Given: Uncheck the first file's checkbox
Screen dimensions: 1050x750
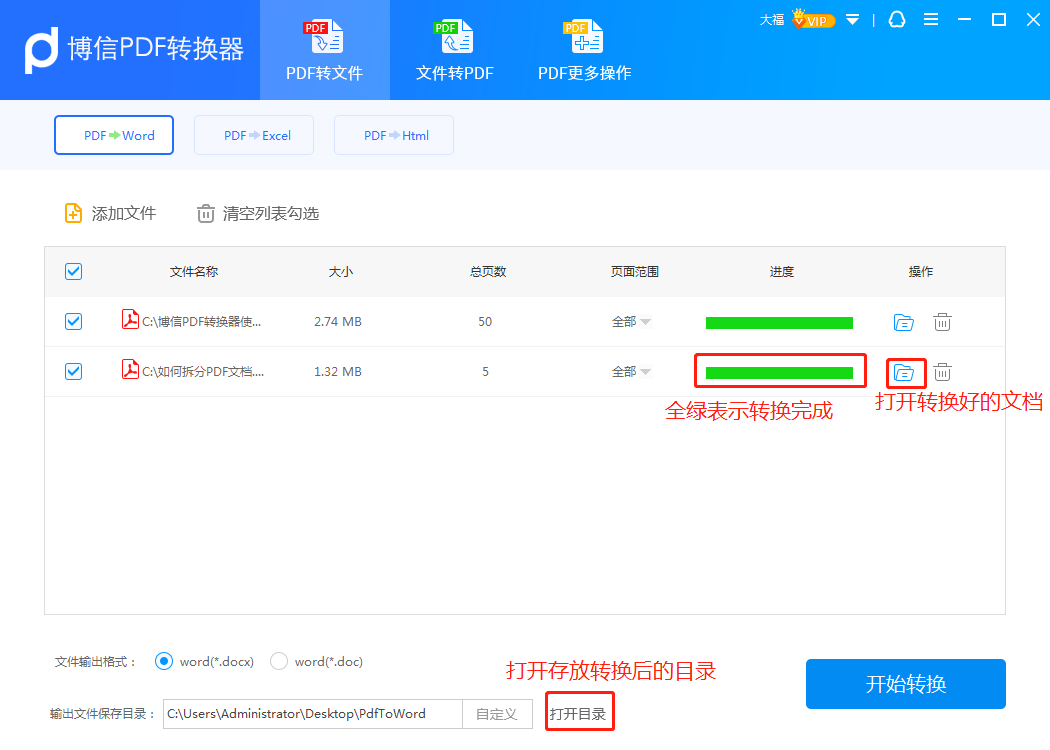Looking at the screenshot, I should 73,322.
